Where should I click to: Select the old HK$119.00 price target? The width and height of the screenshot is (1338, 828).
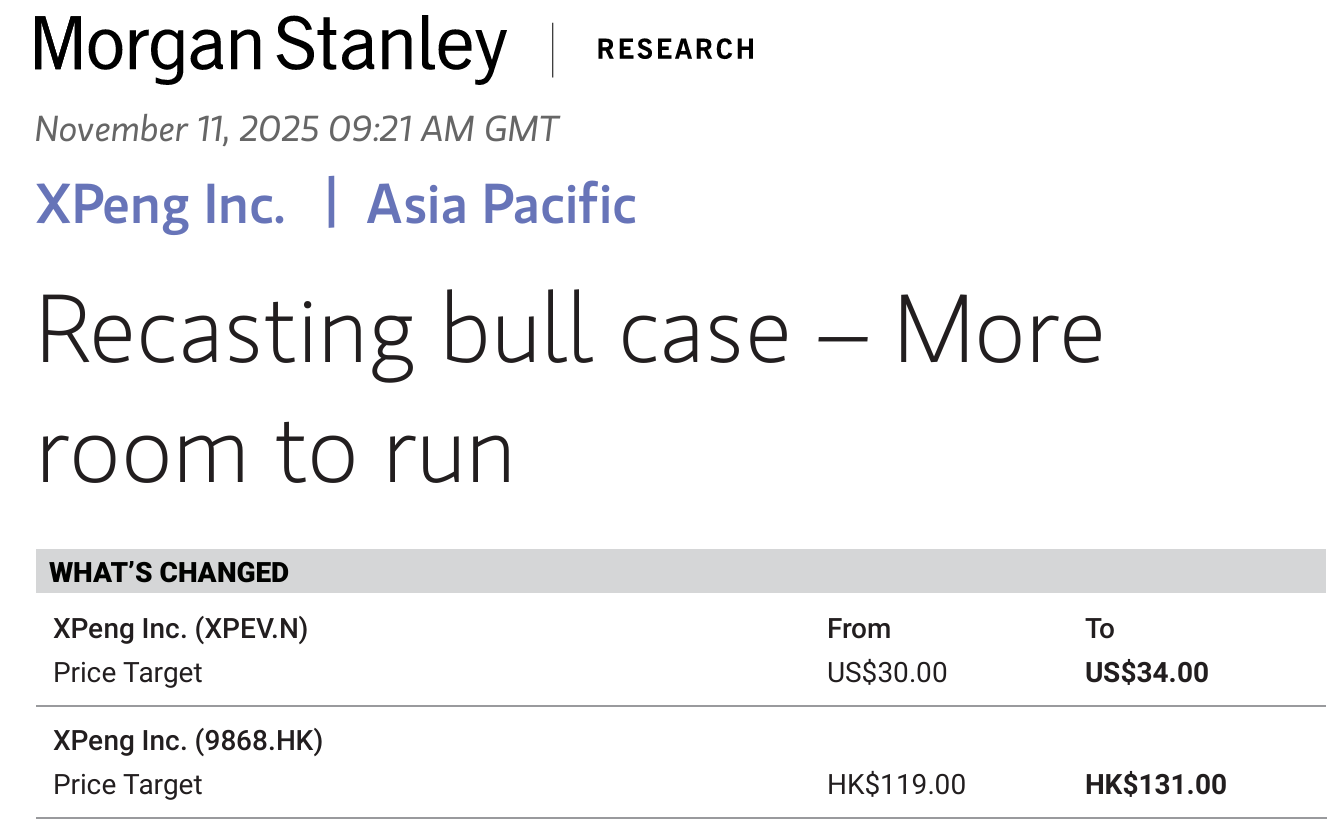[896, 785]
